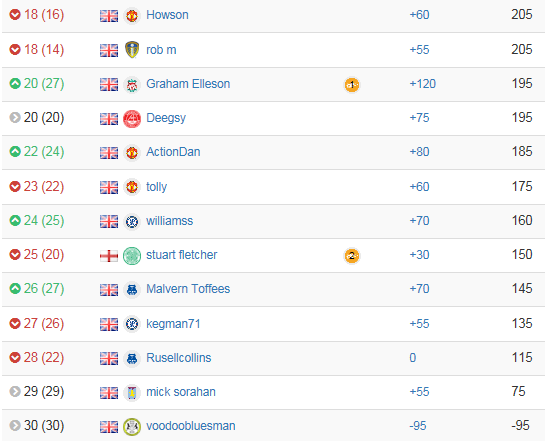Click the Leeds crest beside rob m

(132, 50)
